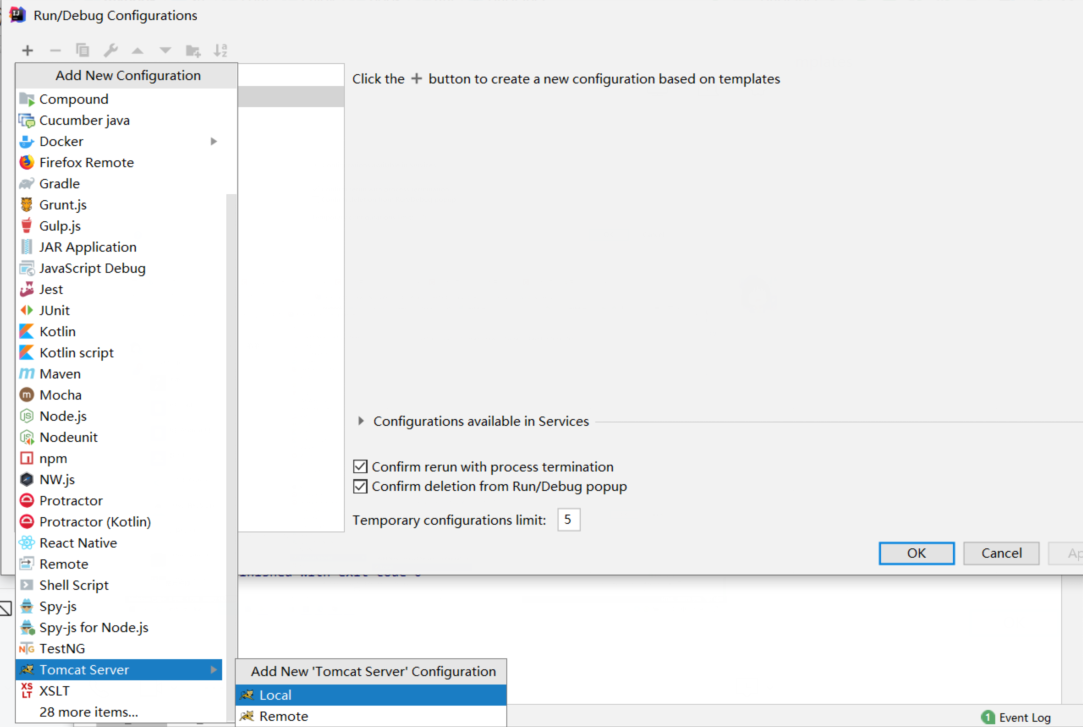The width and height of the screenshot is (1083, 727).
Task: Click the Kotlin script icon
Action: point(26,353)
